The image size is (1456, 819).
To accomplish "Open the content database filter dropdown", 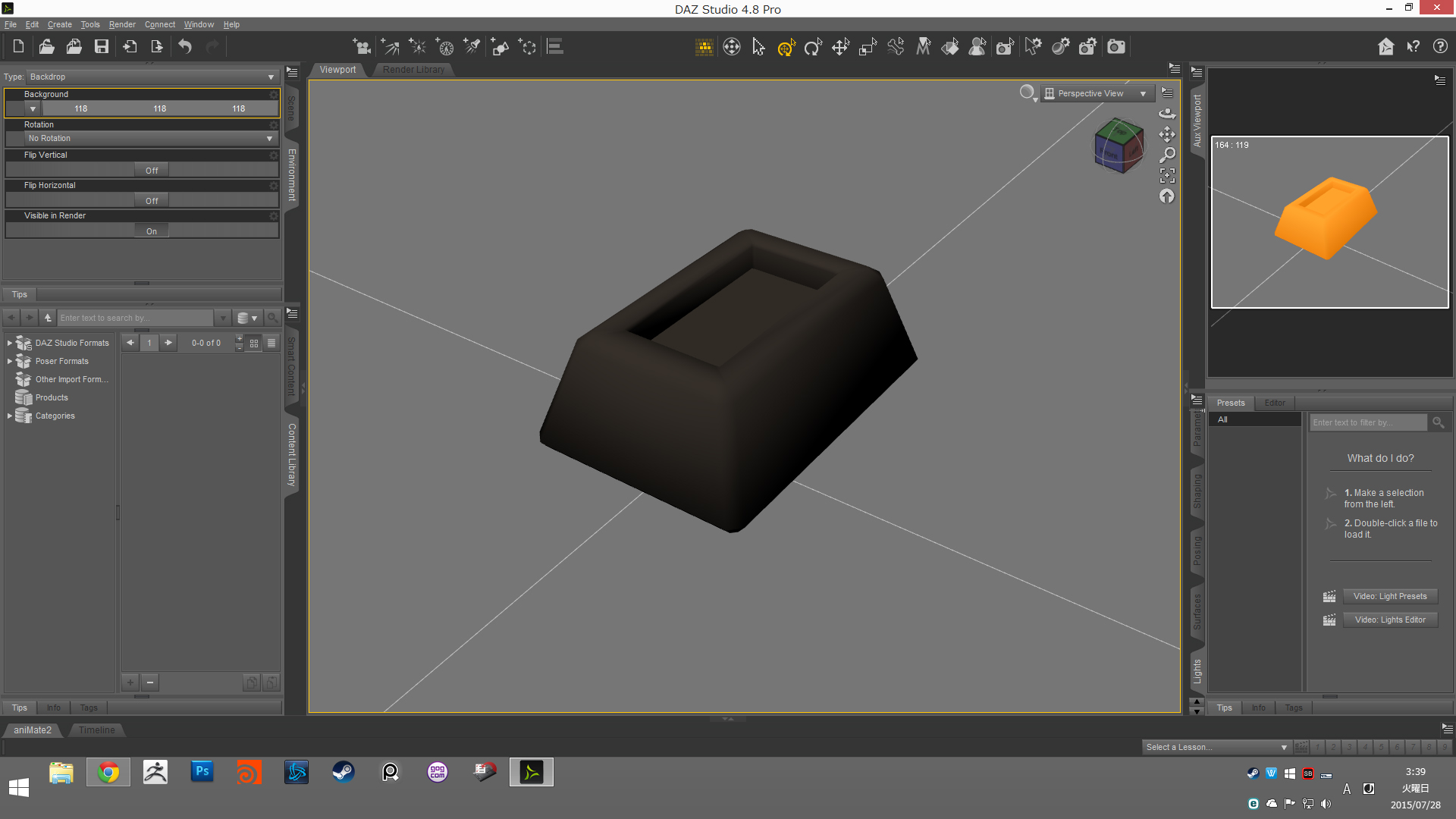I will click(247, 318).
